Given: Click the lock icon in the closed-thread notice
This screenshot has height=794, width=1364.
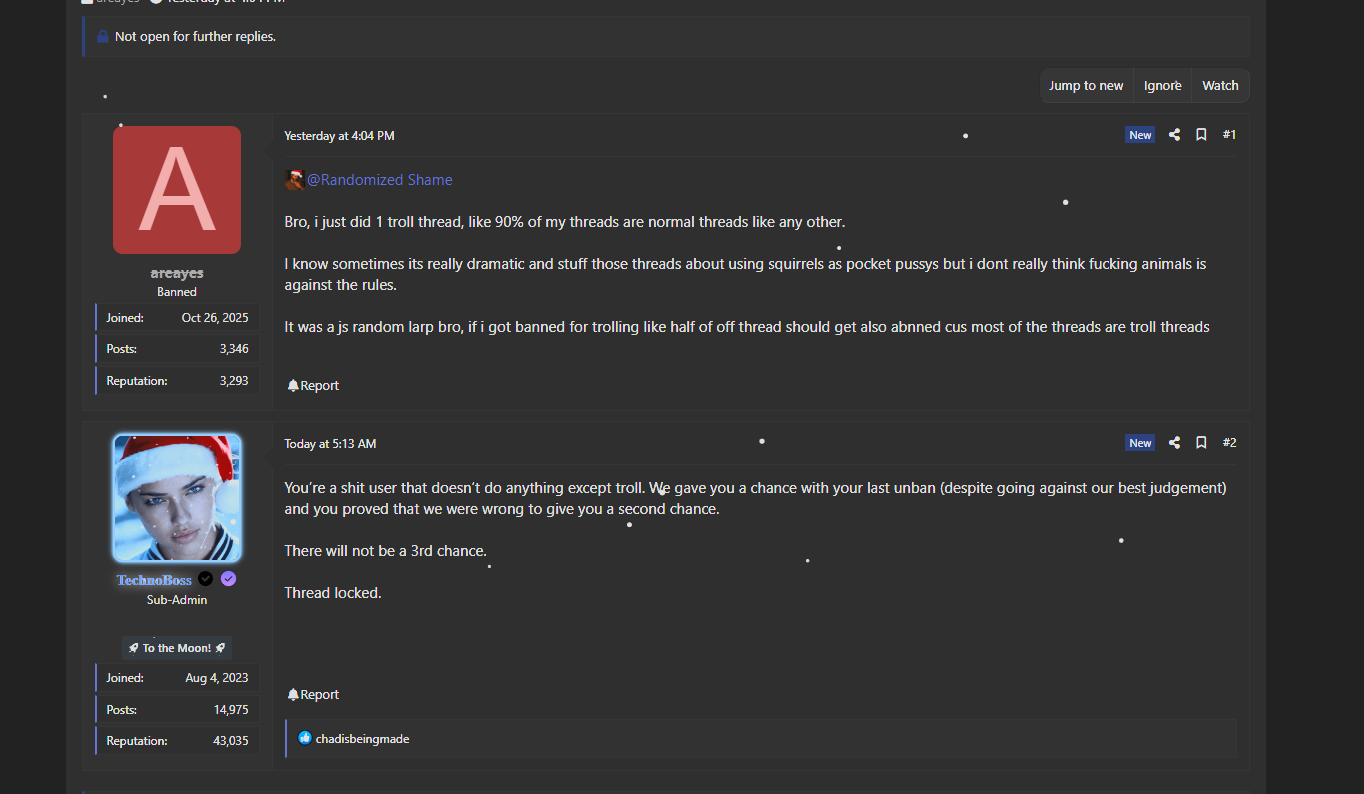Looking at the screenshot, I should [103, 37].
